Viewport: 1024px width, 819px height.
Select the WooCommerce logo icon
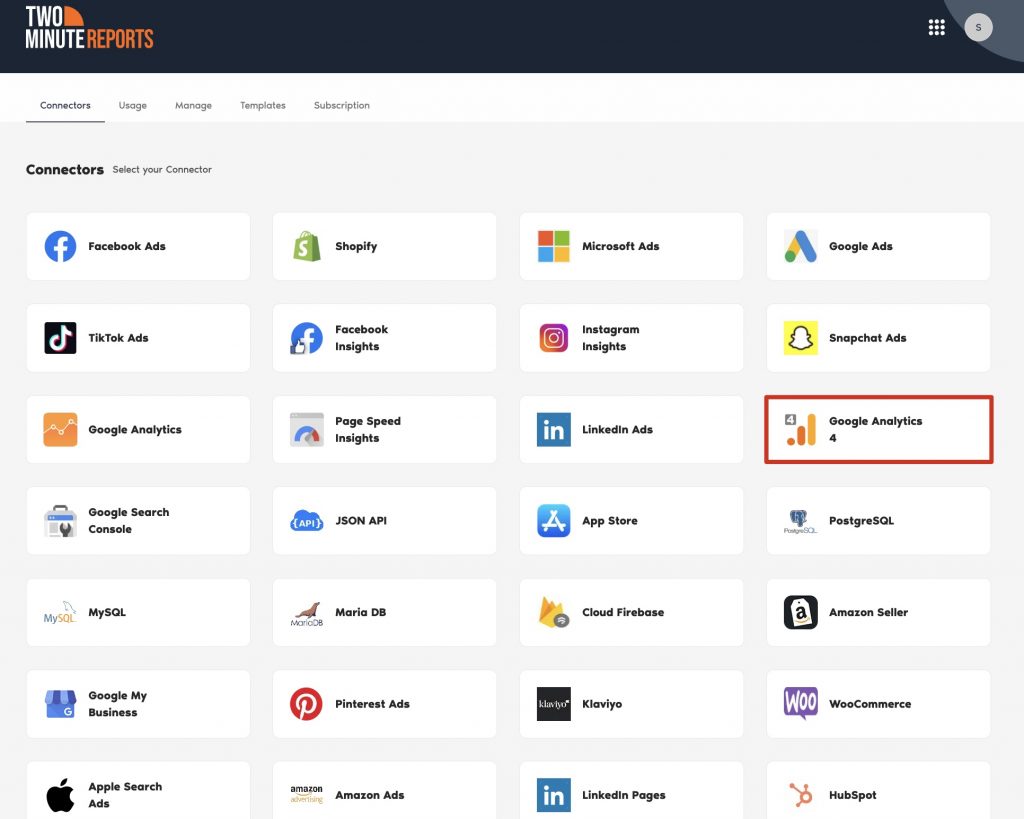(x=800, y=704)
